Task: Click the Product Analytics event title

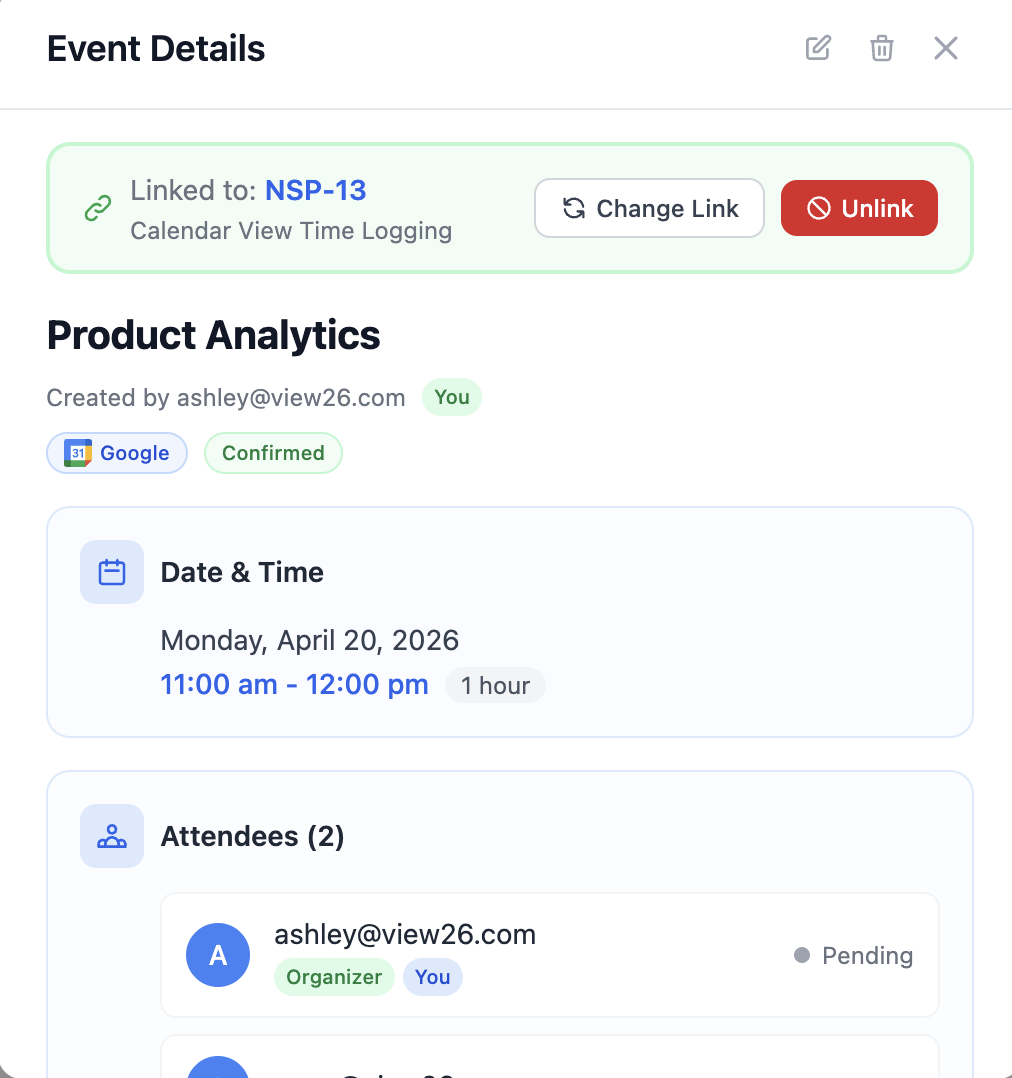Action: tap(213, 336)
